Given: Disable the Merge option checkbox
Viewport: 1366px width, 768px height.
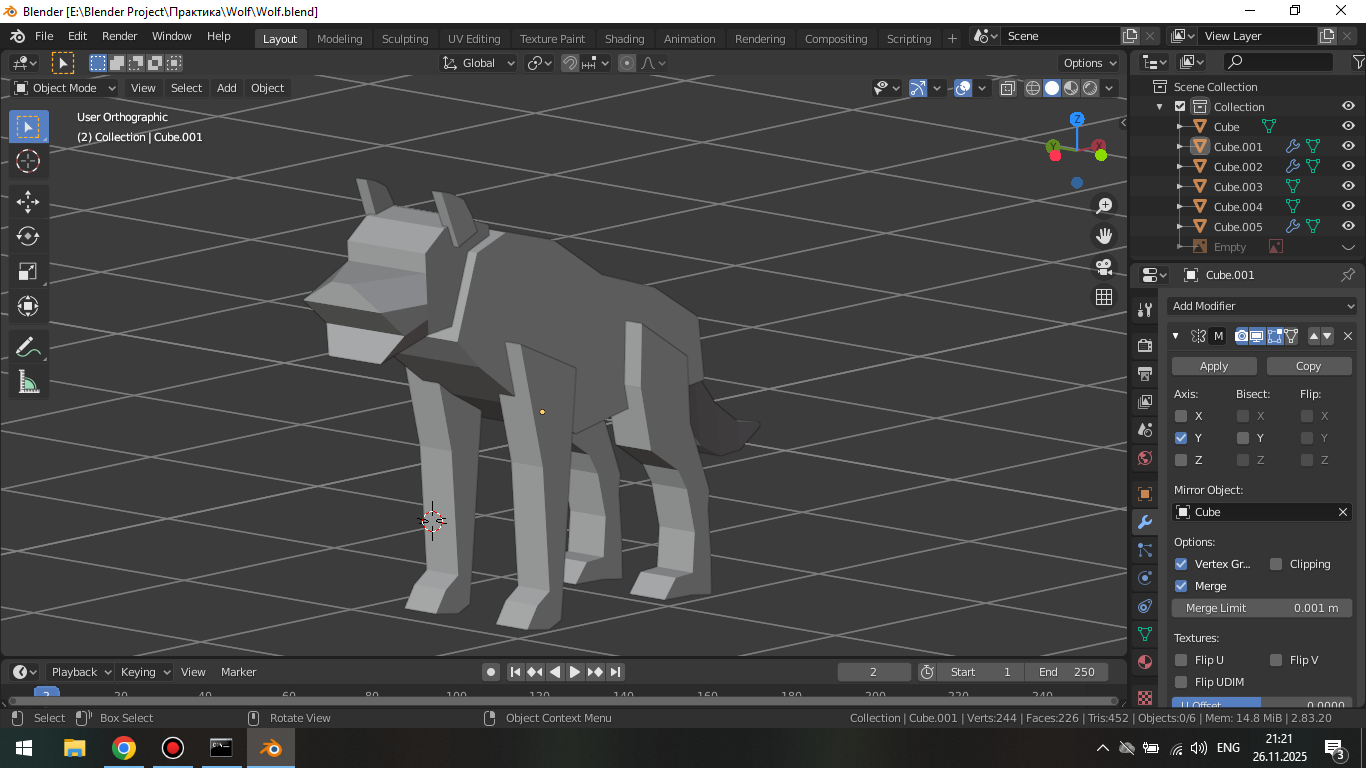Looking at the screenshot, I should click(1181, 586).
